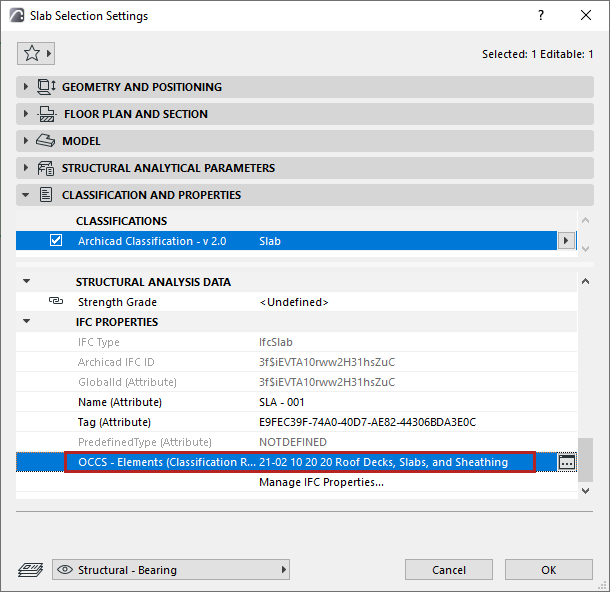610x592 pixels.
Task: Click the Cancel button
Action: tap(449, 570)
